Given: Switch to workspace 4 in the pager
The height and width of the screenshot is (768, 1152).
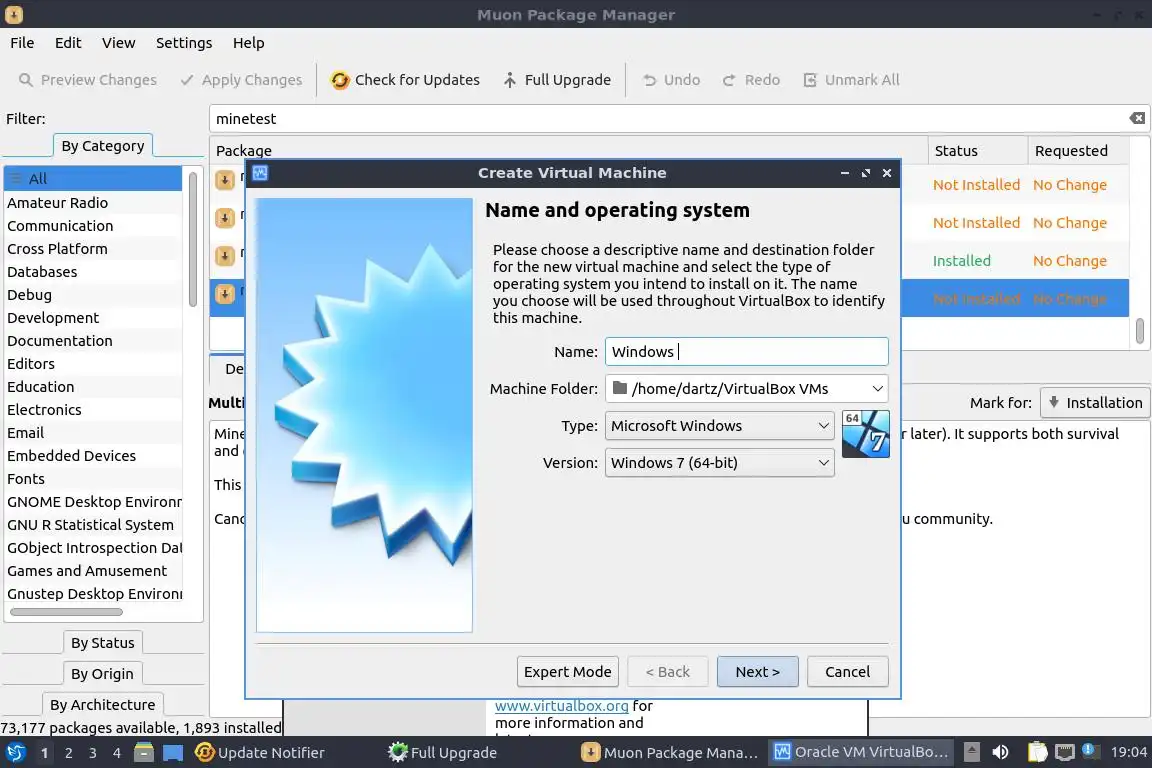Looking at the screenshot, I should tap(117, 753).
